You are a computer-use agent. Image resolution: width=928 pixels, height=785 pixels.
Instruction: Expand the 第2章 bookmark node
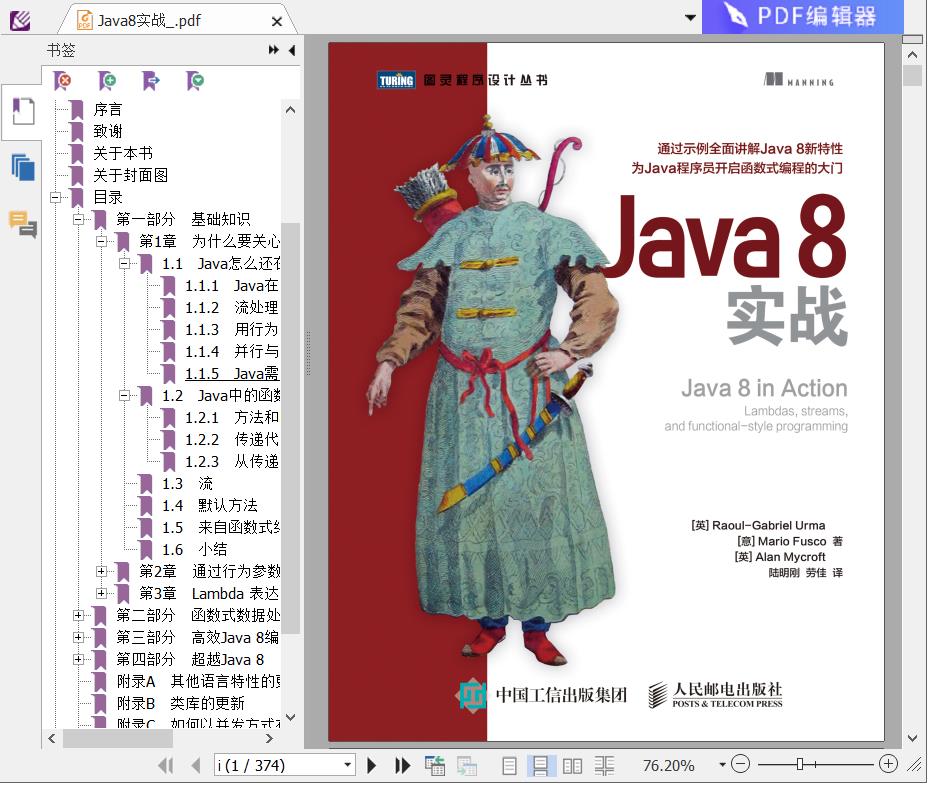point(101,571)
